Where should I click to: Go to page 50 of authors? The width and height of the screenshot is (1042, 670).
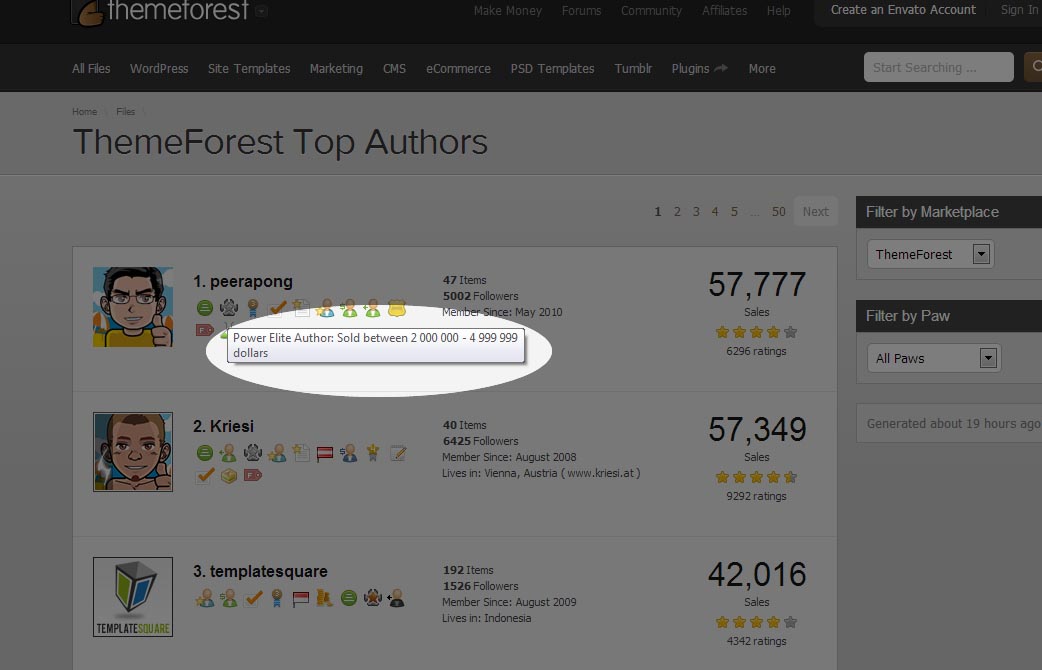coord(779,211)
